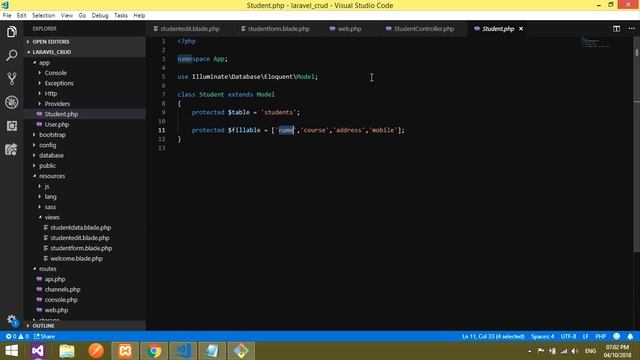640x360 pixels.
Task: Switch to the studentedit.blade.php tab
Action: (189, 29)
